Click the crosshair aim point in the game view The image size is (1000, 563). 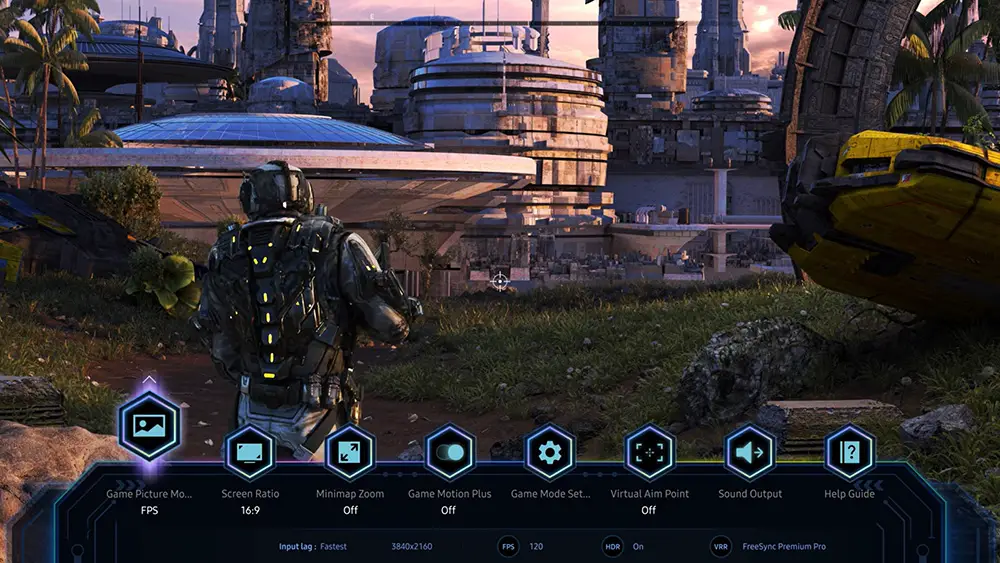500,281
